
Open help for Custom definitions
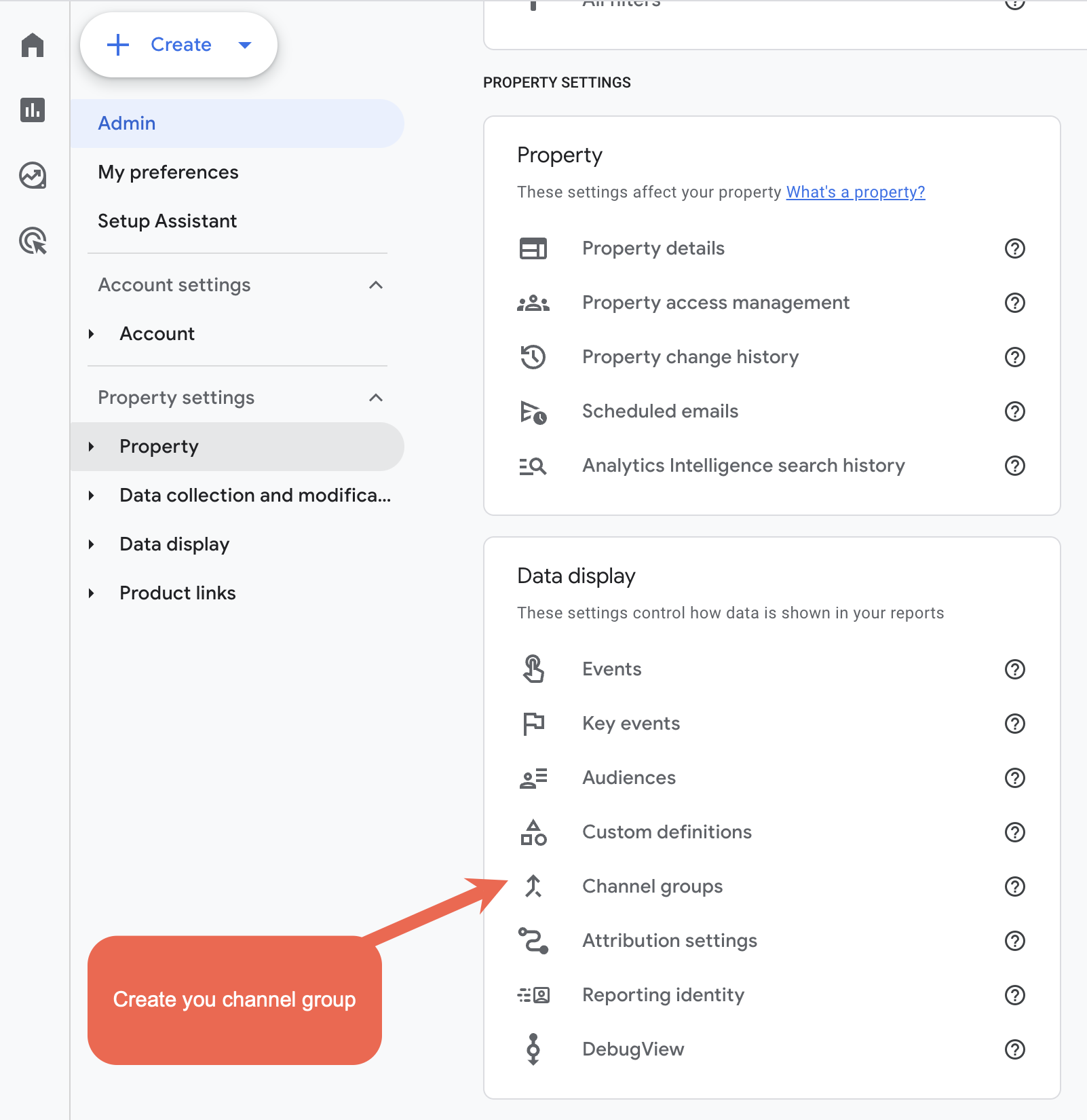(1015, 832)
